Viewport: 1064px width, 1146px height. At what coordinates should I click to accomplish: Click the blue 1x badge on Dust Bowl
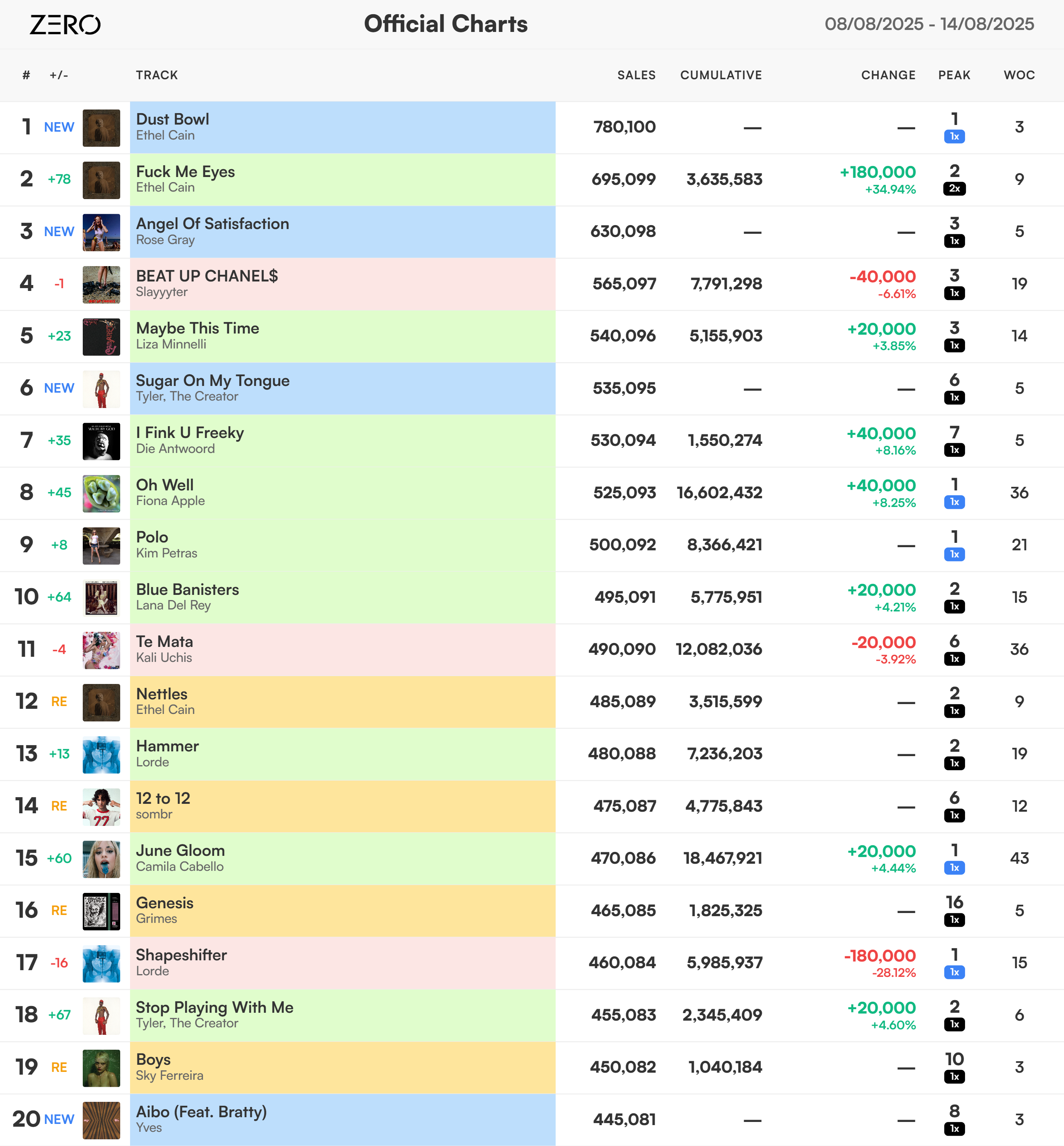954,136
